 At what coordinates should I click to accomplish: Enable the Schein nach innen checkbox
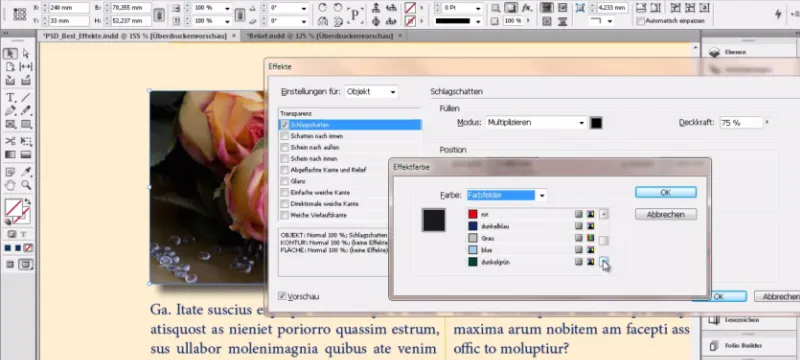pos(284,159)
